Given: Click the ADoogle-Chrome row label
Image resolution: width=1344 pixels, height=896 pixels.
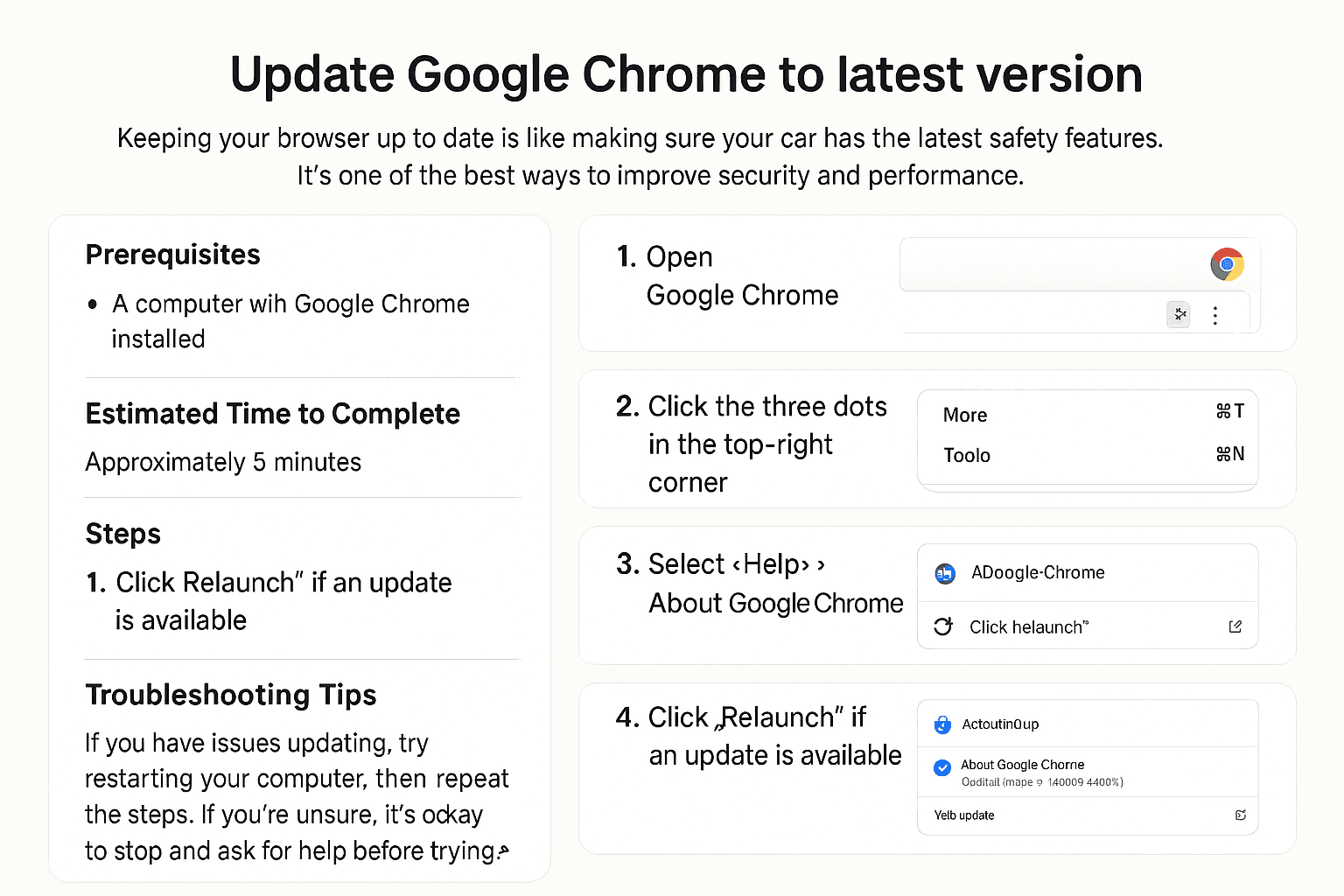Looking at the screenshot, I should [x=1038, y=573].
